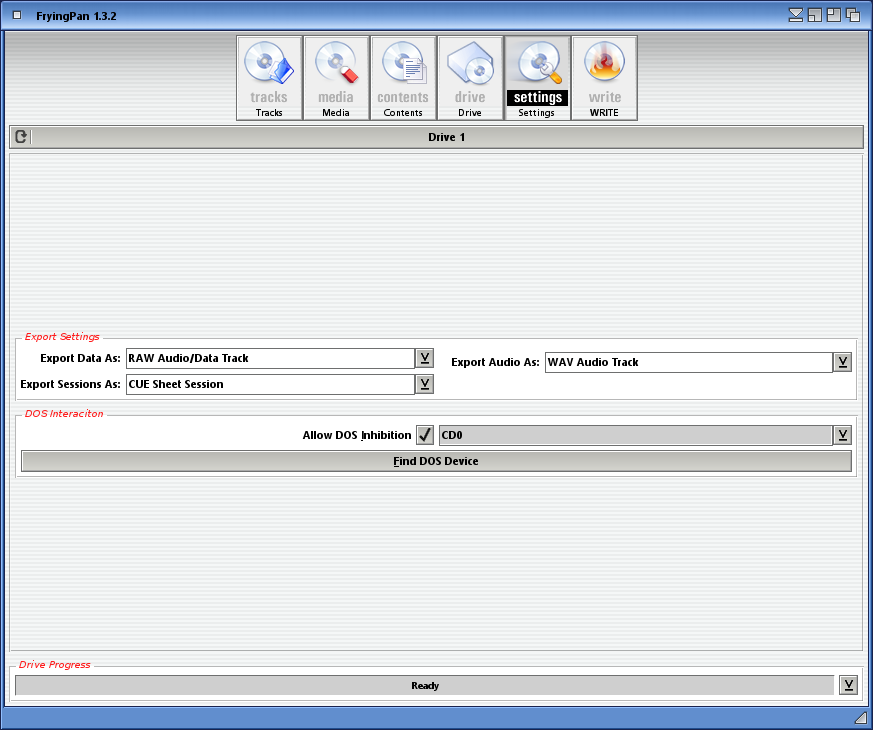873x730 pixels.
Task: Open the Export Audio As dropdown arrow
Action: tap(842, 362)
